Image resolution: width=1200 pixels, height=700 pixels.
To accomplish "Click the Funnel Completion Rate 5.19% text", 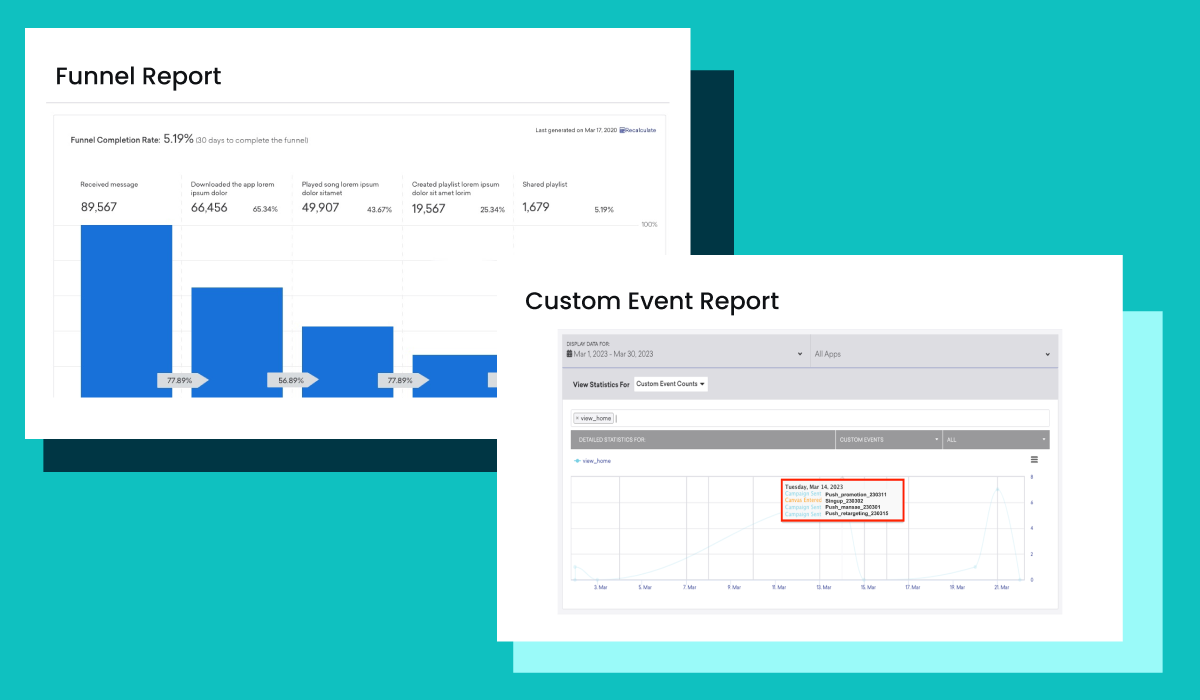I will (x=132, y=140).
